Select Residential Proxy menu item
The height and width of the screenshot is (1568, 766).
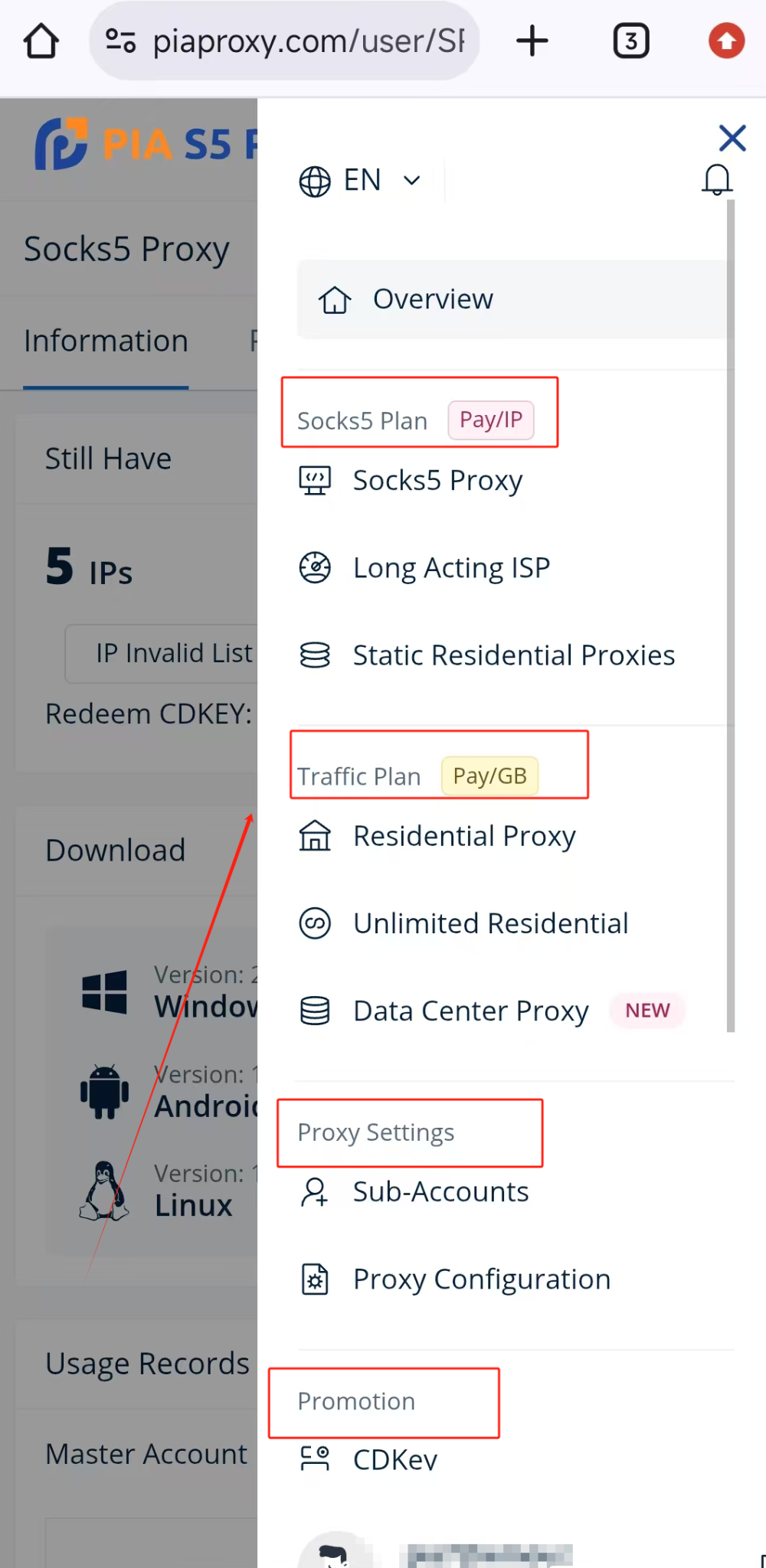click(463, 836)
